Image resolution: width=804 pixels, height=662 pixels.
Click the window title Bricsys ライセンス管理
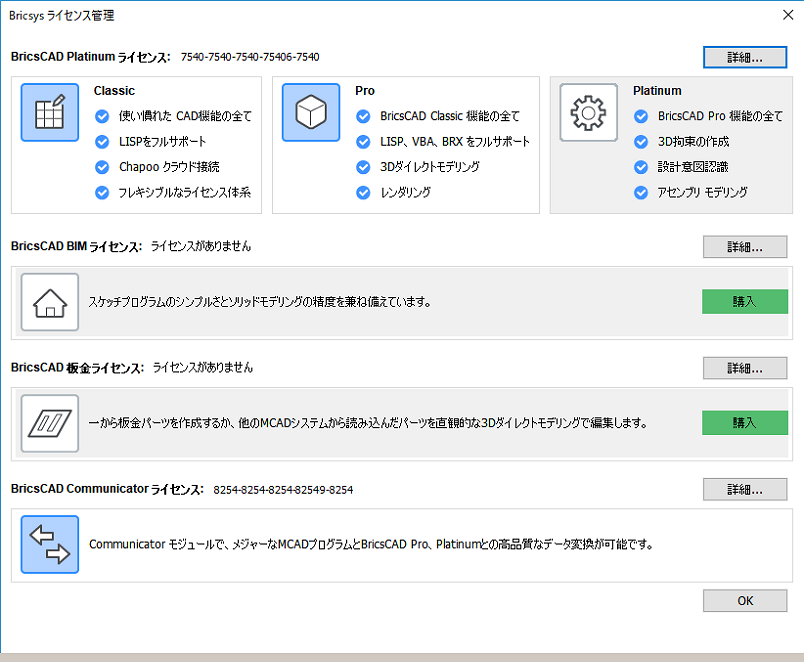coord(62,15)
